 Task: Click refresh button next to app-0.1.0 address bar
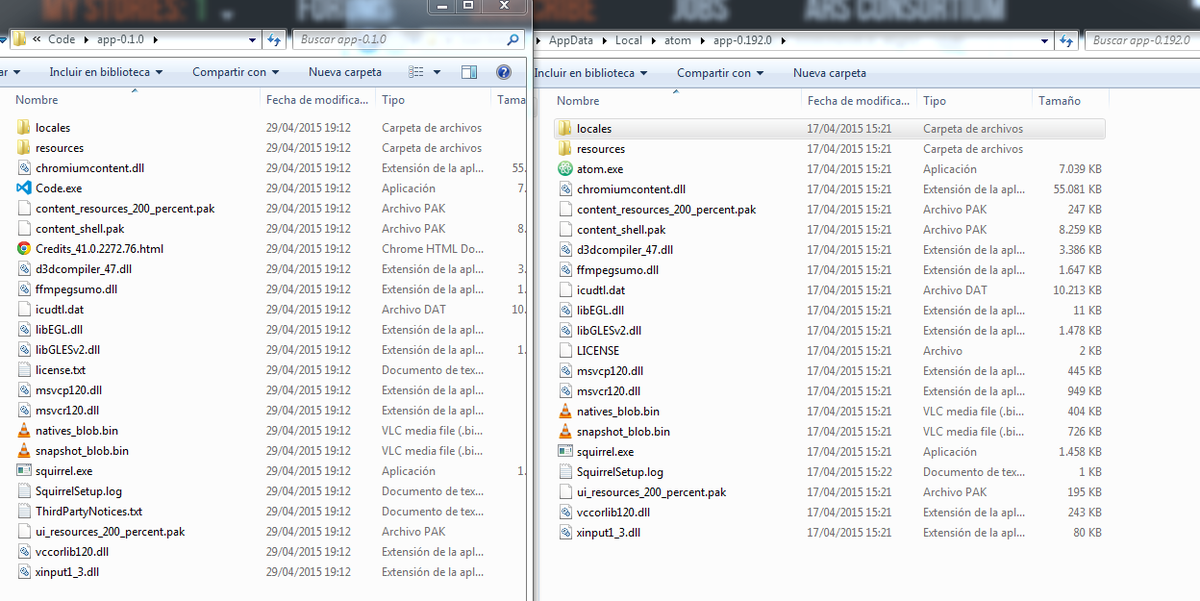click(x=274, y=40)
